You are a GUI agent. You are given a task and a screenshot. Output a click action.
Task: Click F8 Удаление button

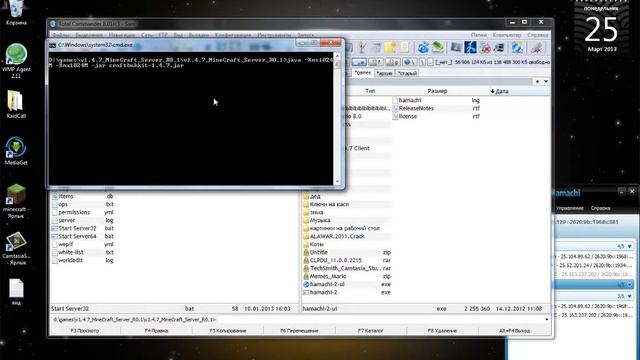tap(442, 331)
